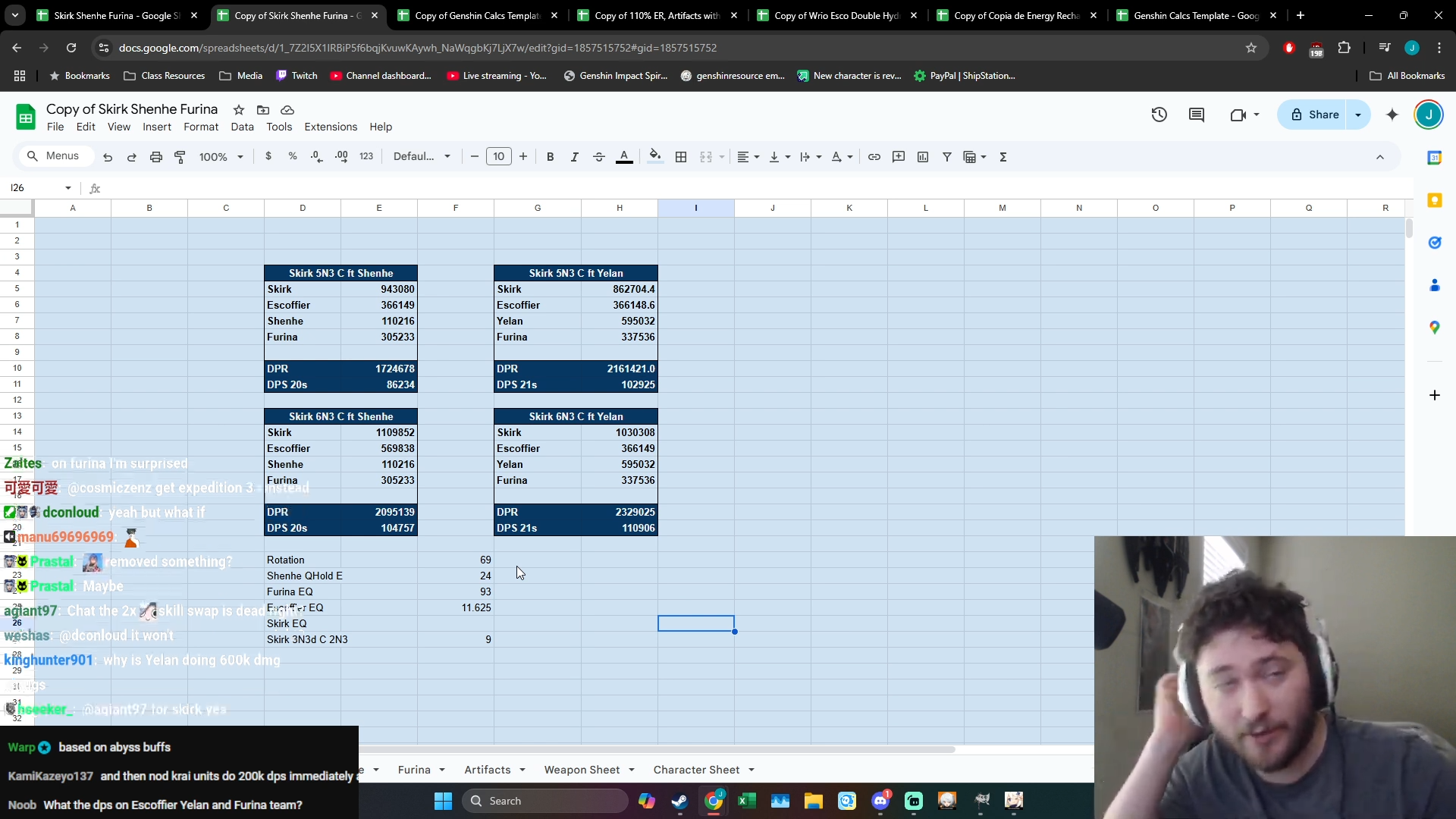Format selection as currency
1456x819 pixels.
[x=268, y=156]
